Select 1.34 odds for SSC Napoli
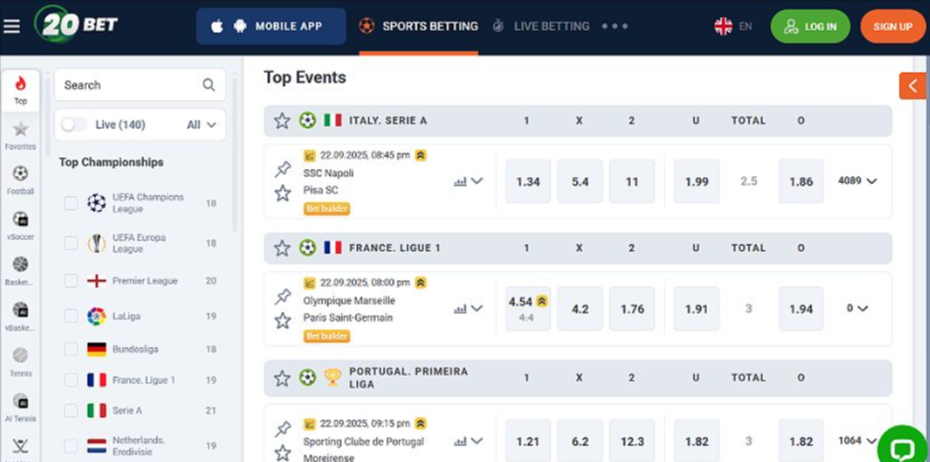This screenshot has width=930, height=462. tap(528, 181)
